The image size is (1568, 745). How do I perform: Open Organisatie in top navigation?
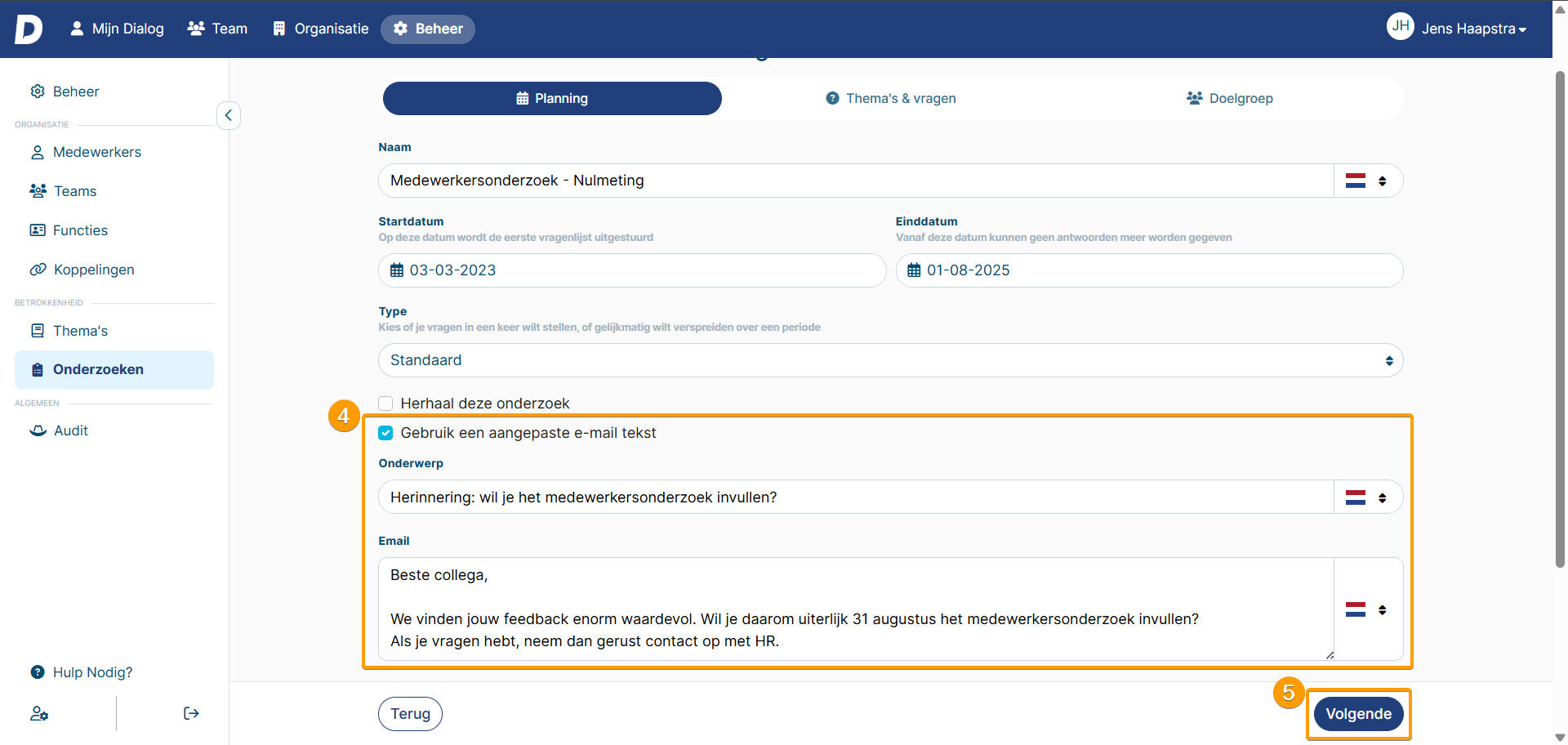pyautogui.click(x=320, y=29)
